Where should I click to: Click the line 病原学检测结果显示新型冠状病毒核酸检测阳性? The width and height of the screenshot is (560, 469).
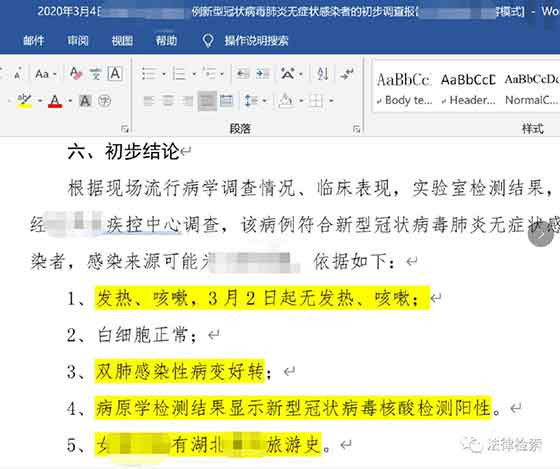point(294,408)
